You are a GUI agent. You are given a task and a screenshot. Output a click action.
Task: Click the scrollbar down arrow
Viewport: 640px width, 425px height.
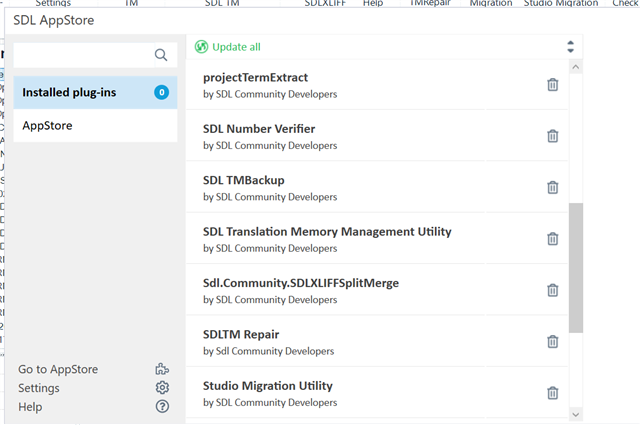[576, 414]
